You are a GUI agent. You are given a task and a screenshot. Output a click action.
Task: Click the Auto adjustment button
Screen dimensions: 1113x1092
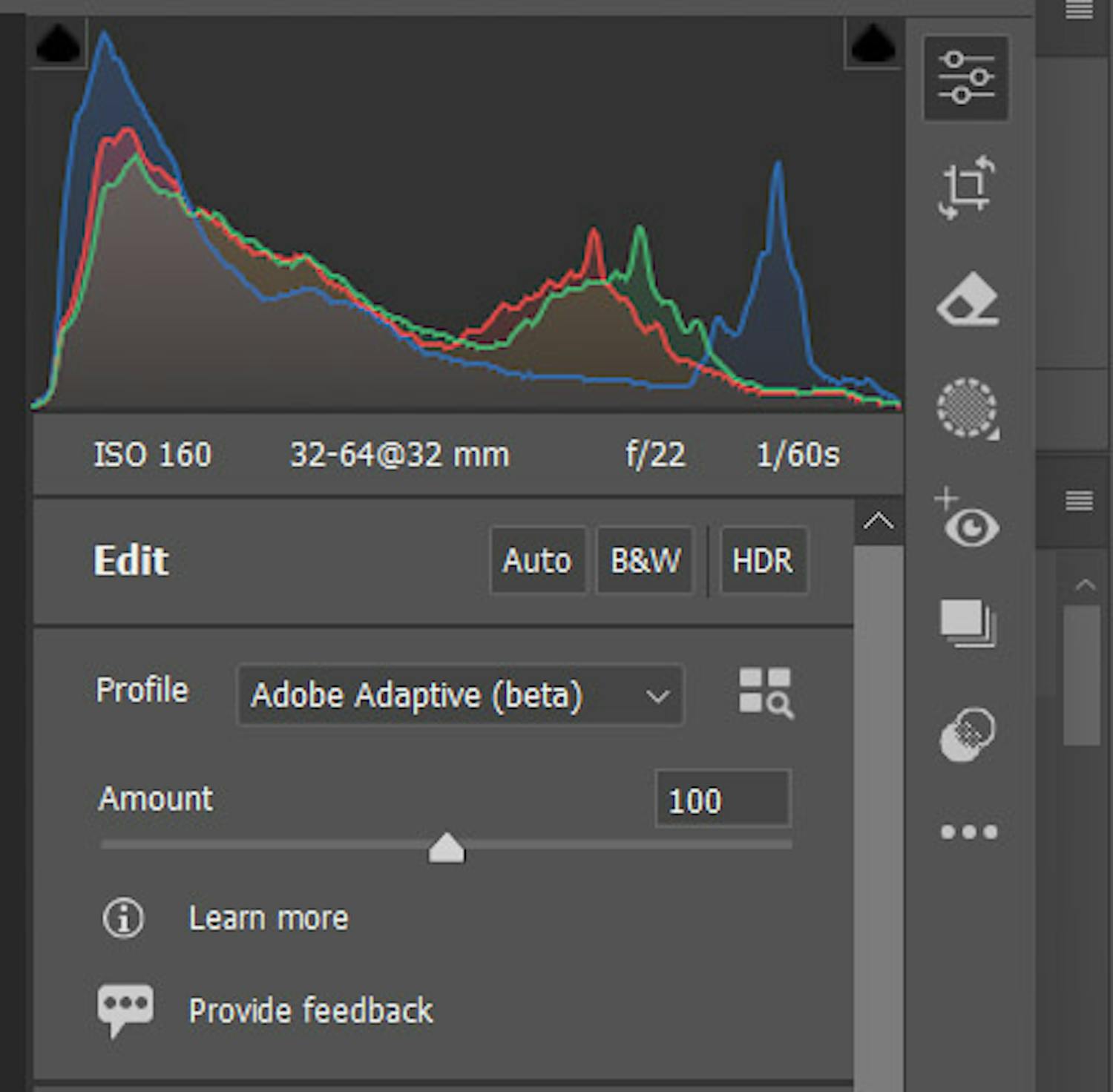click(x=537, y=561)
